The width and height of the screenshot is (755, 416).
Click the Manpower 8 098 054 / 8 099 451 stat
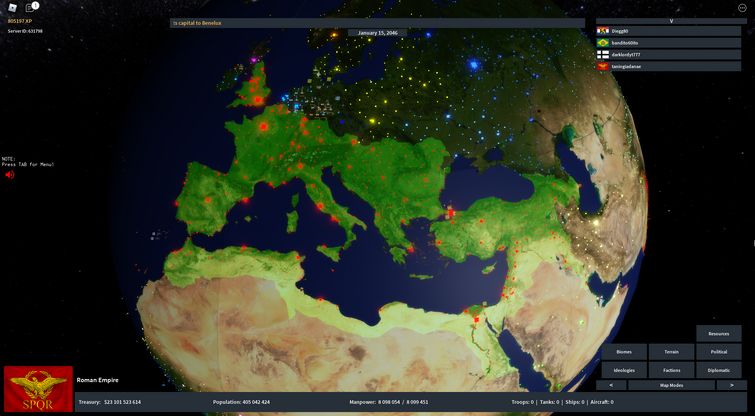pos(389,402)
